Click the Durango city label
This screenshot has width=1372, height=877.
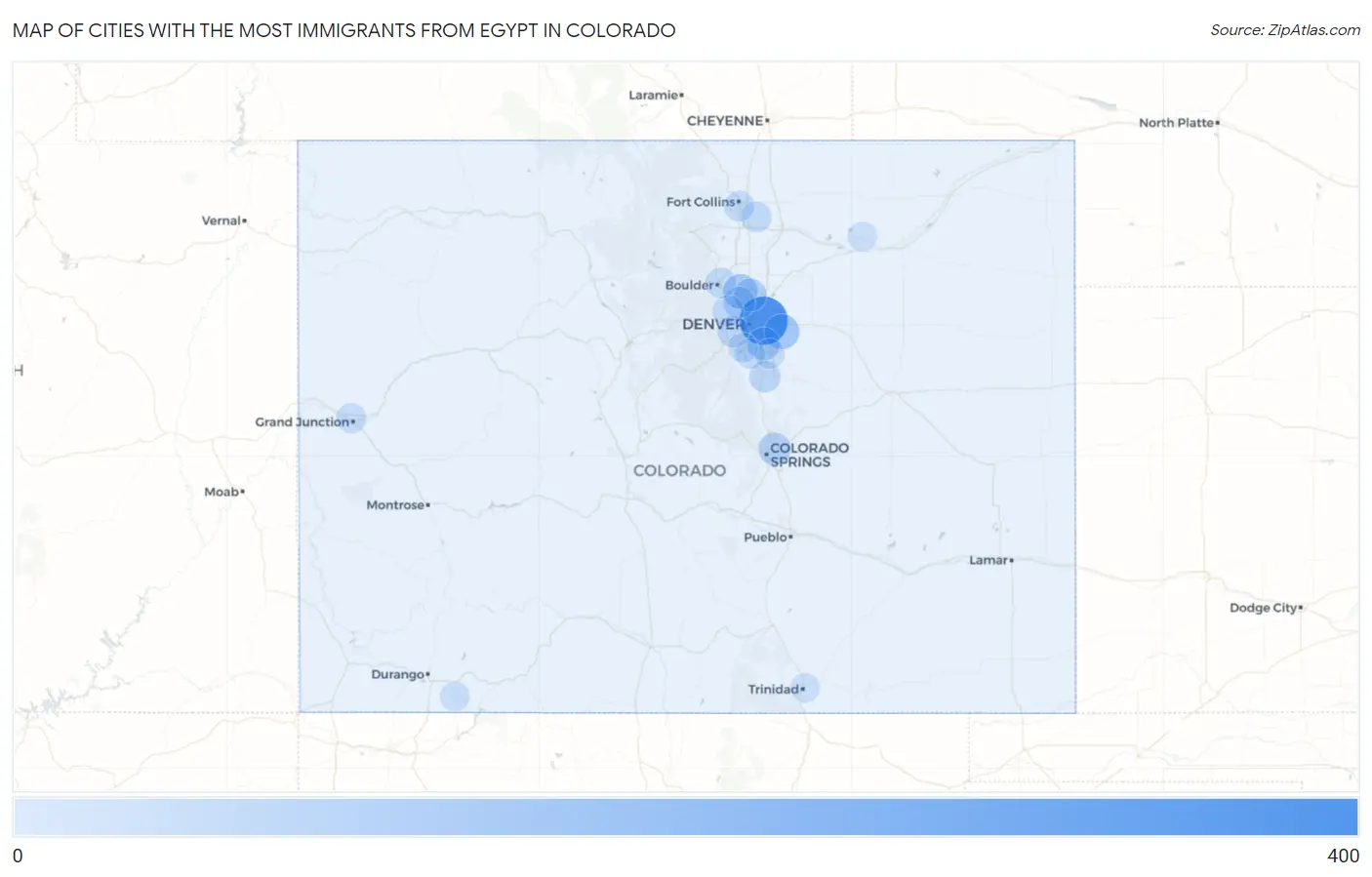coord(397,674)
